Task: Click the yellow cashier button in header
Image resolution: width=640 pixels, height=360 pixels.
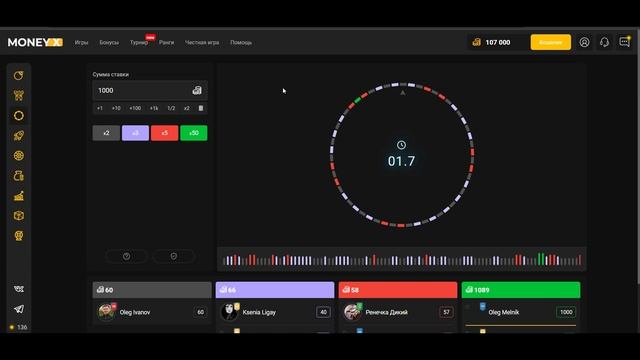Action: click(551, 42)
